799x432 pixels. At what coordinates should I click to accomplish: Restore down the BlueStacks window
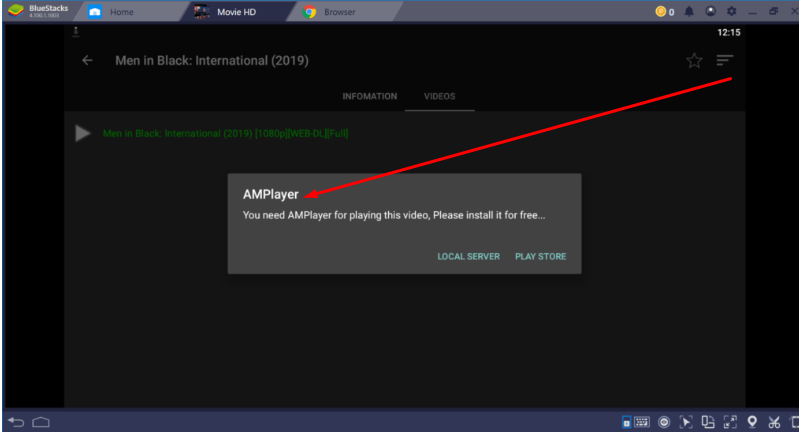774,11
